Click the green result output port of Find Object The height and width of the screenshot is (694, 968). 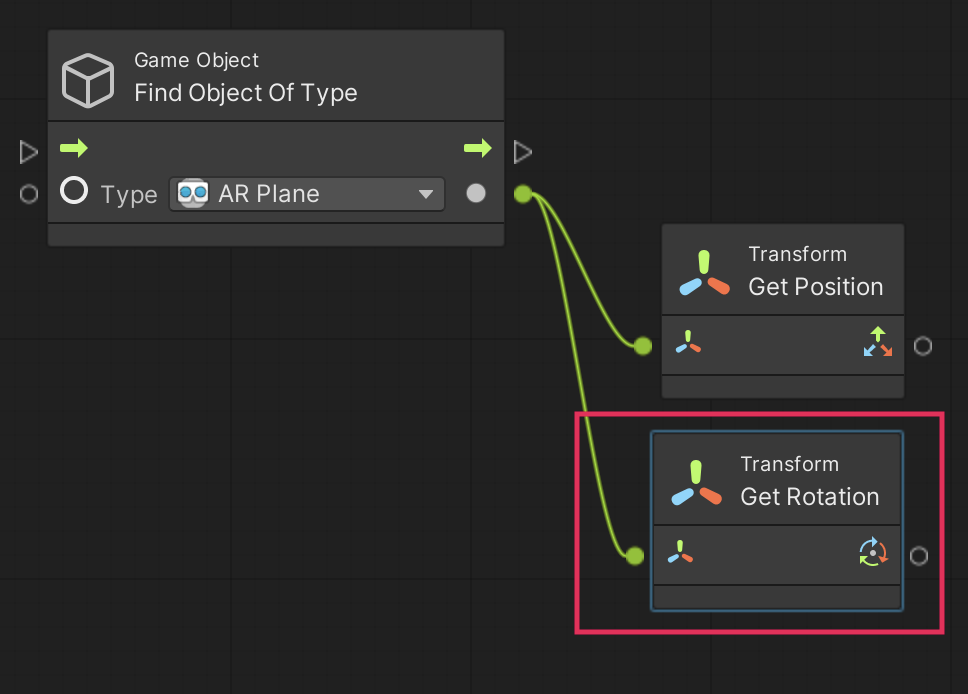tap(522, 194)
